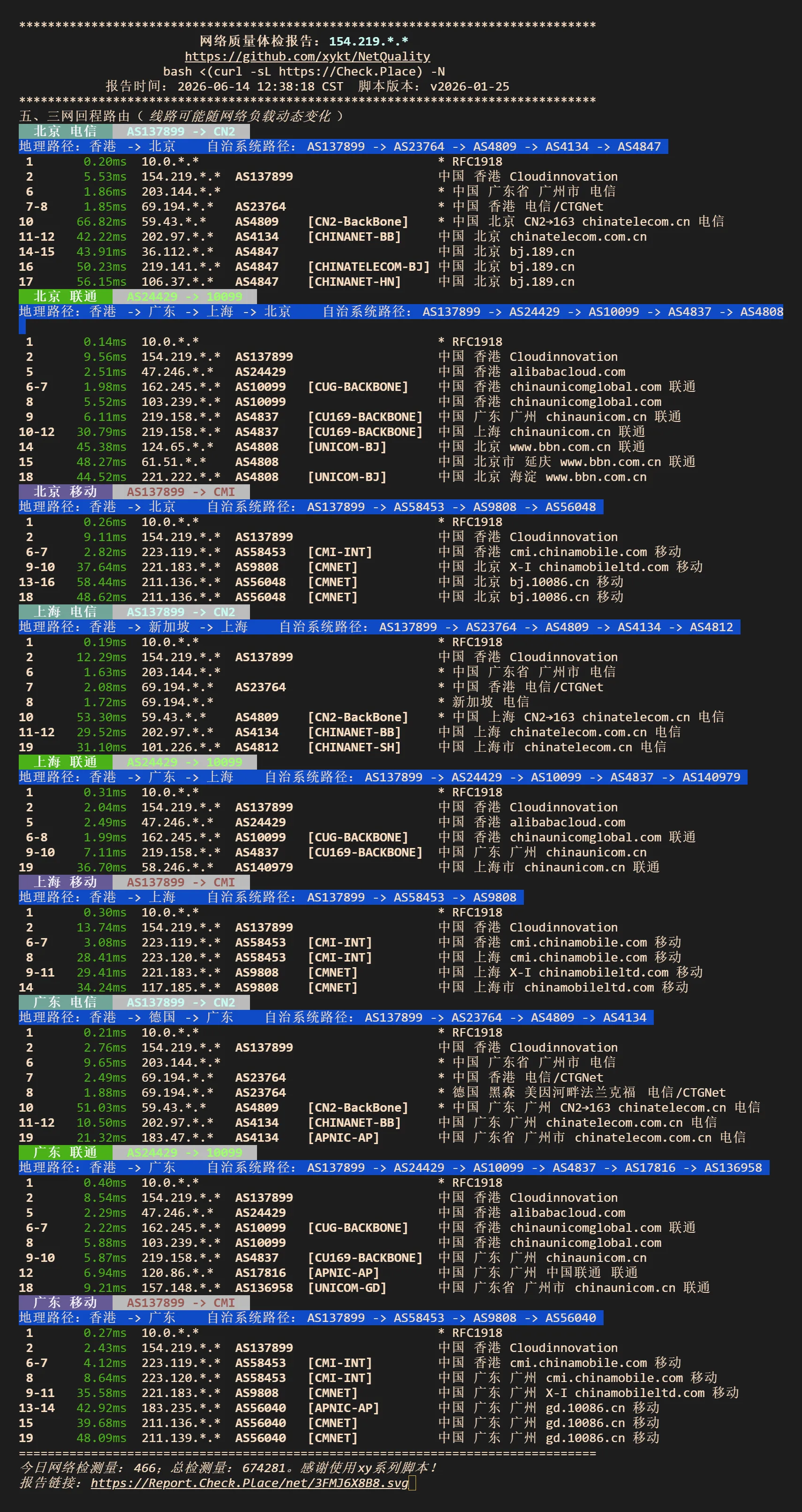Open the Report.Check.Place svg report link

point(250,1482)
